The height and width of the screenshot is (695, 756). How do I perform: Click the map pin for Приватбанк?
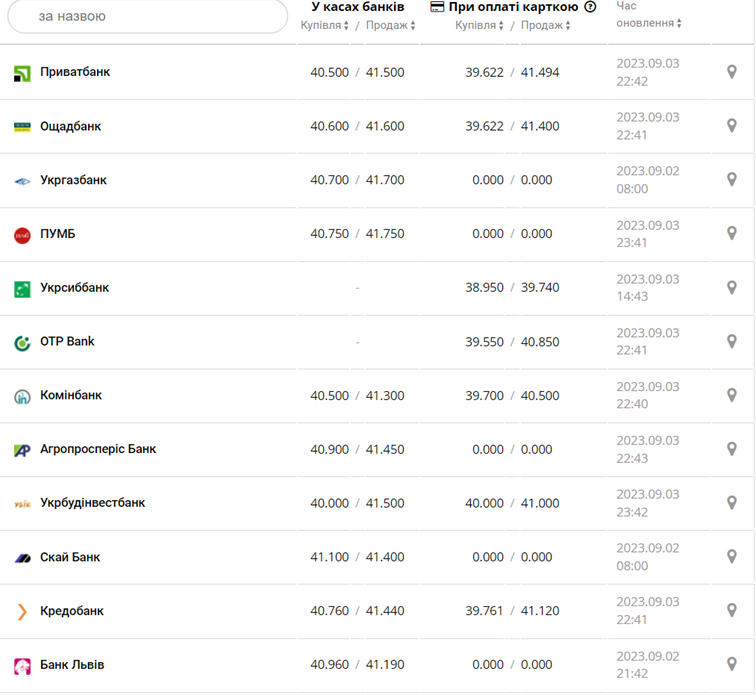(732, 72)
